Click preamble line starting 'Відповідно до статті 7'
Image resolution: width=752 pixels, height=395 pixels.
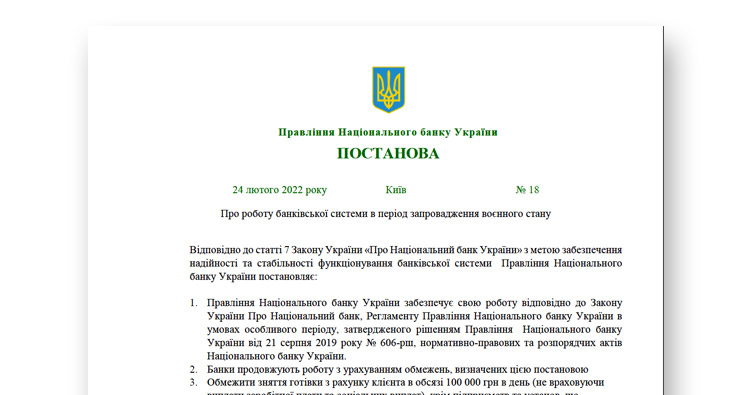pyautogui.click(x=406, y=250)
